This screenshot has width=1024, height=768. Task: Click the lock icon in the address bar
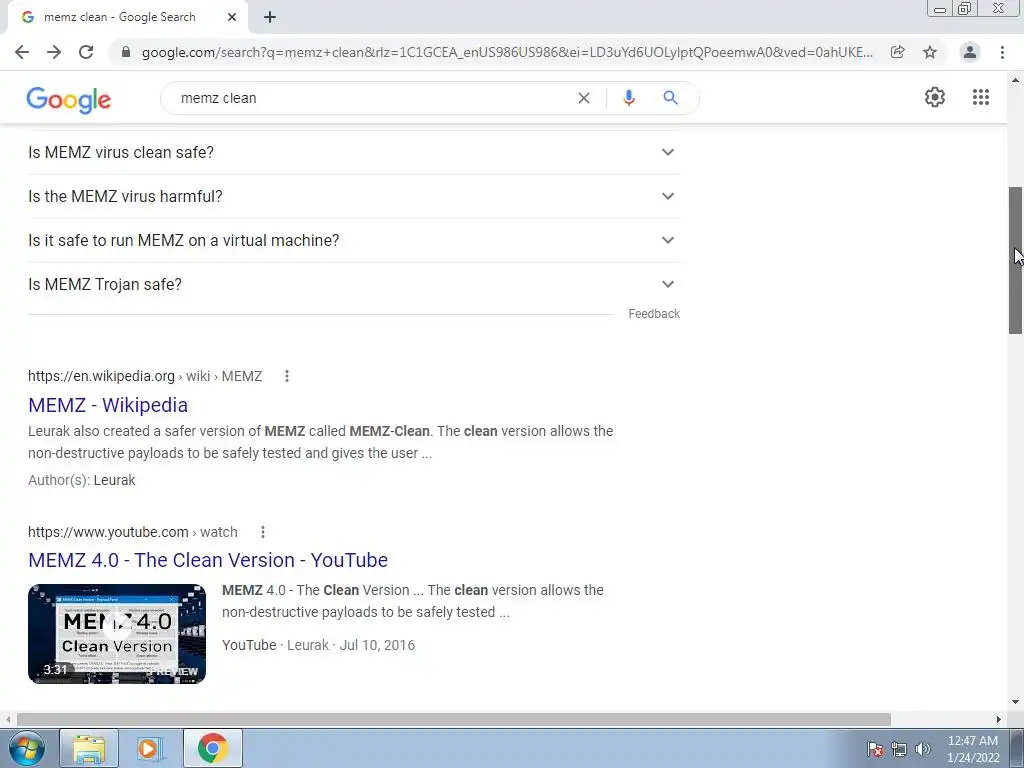pyautogui.click(x=126, y=52)
